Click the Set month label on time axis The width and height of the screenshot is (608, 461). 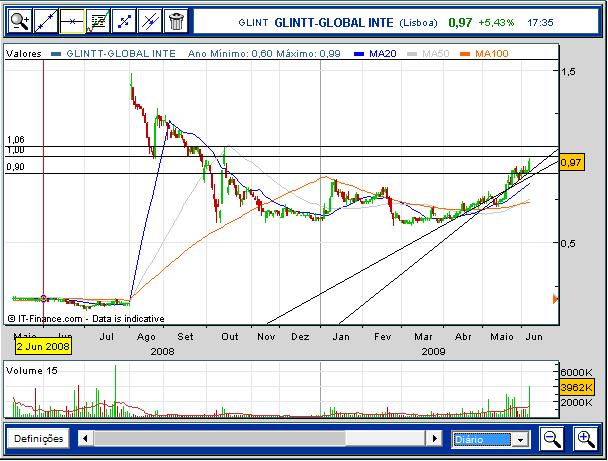point(185,337)
